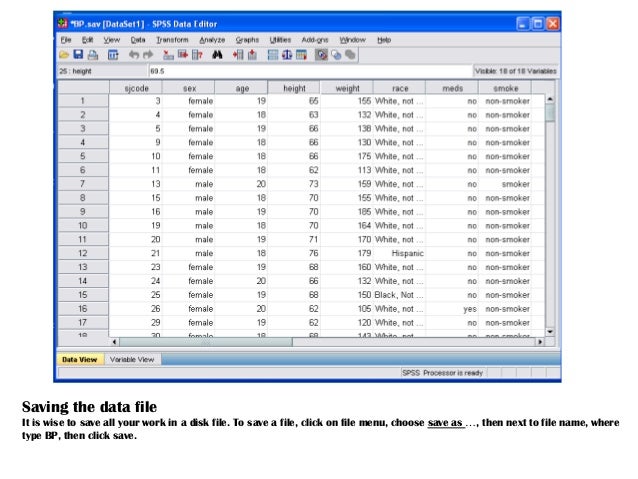Viewport: 638px width, 479px height.
Task: Select row number 7 header
Action: (x=82, y=184)
